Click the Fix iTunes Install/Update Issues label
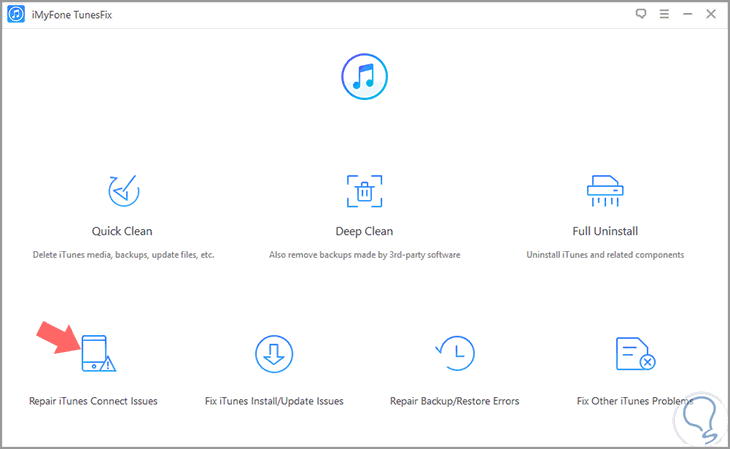 274,401
